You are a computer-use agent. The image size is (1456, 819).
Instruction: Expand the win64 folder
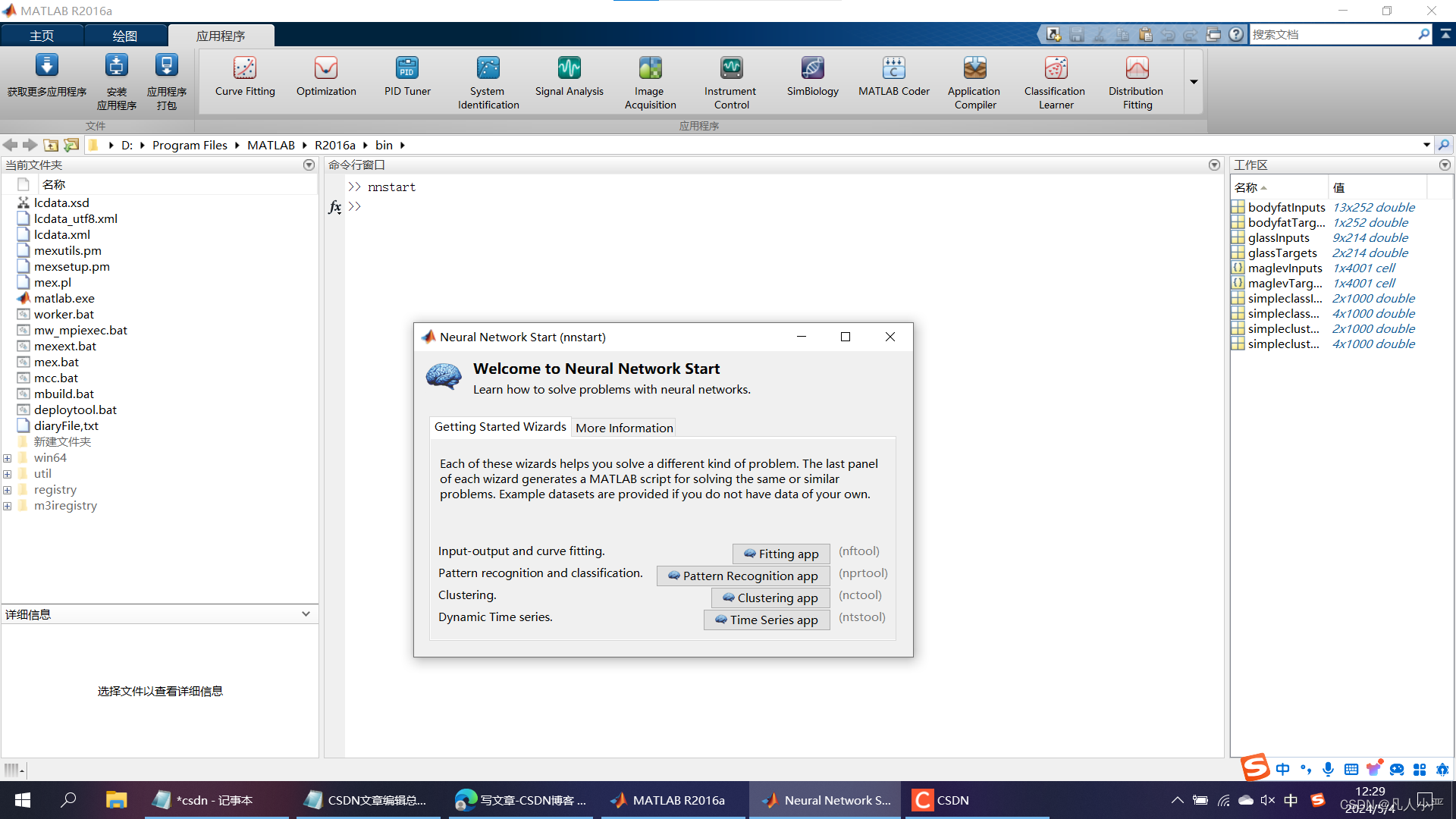[7, 458]
